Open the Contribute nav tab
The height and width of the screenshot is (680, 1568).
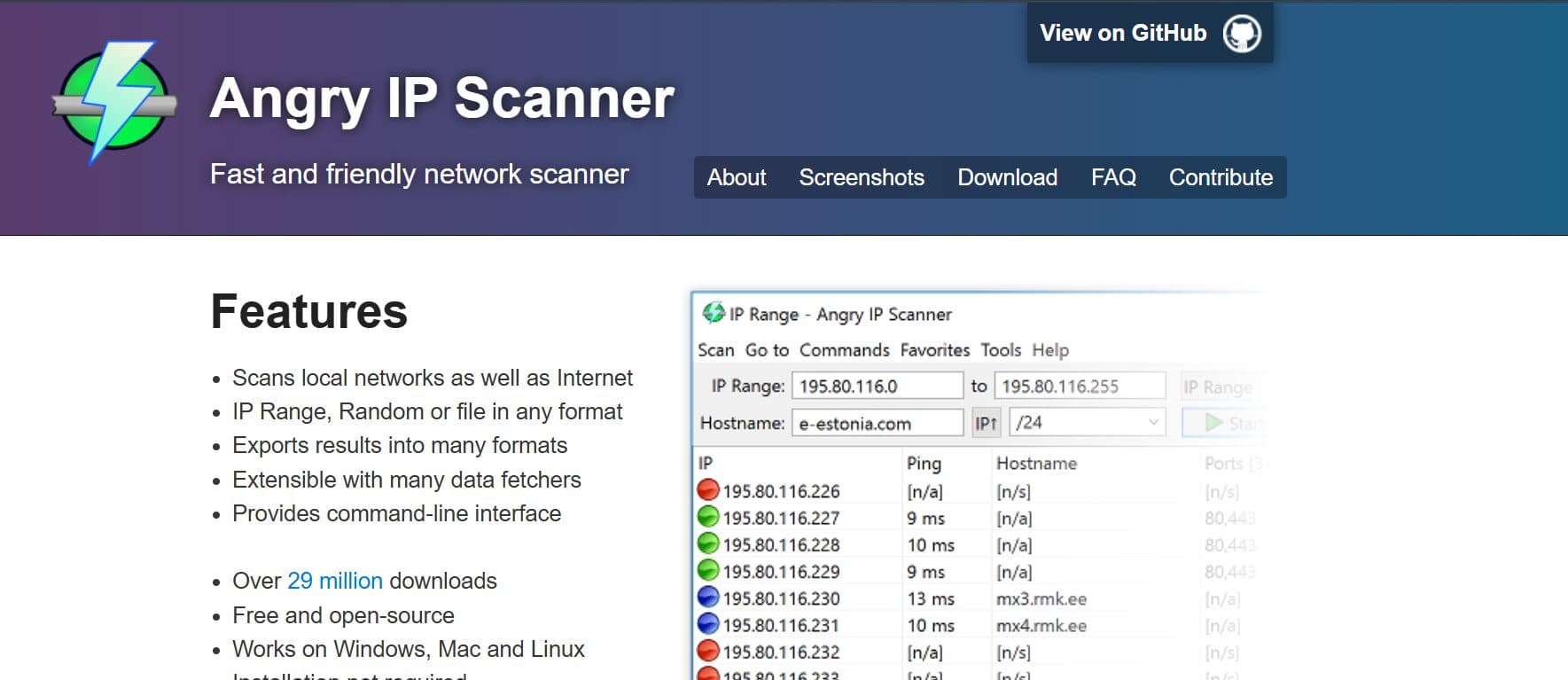pos(1221,177)
